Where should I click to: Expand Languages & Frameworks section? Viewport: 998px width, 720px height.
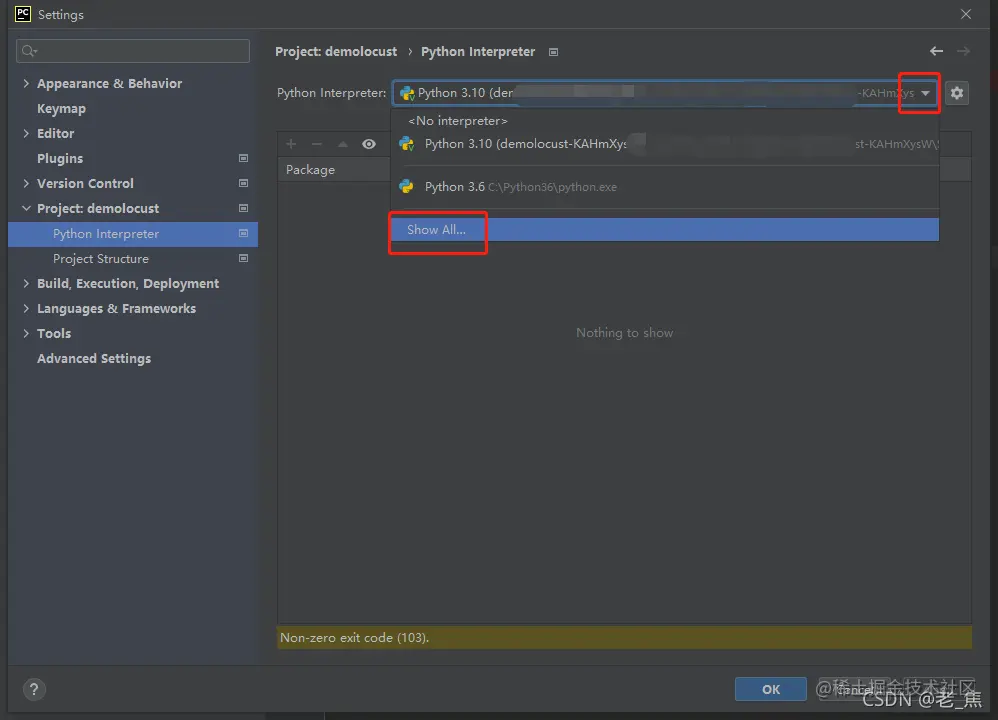pyautogui.click(x=26, y=308)
